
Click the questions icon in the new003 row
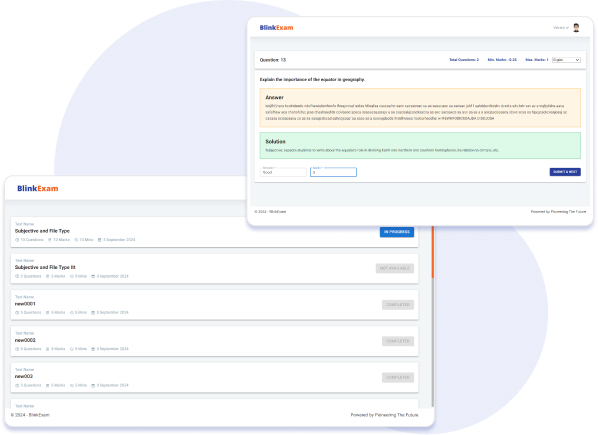[17, 385]
